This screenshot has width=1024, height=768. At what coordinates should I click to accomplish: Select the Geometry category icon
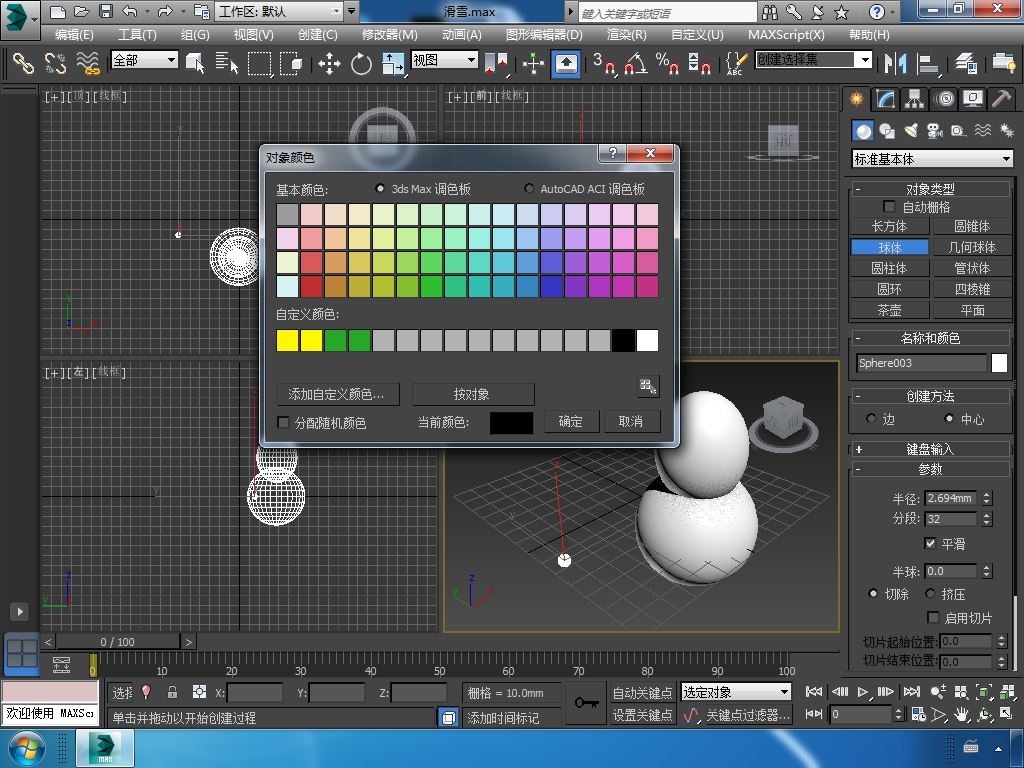[x=863, y=131]
